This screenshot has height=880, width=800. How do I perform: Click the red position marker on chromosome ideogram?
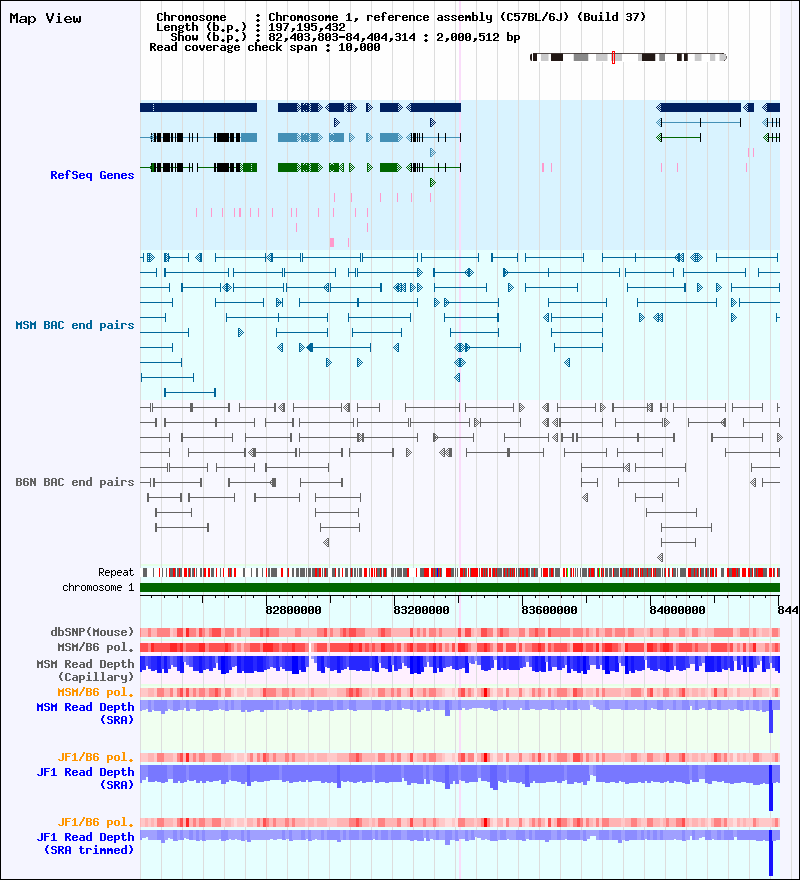(x=613, y=57)
